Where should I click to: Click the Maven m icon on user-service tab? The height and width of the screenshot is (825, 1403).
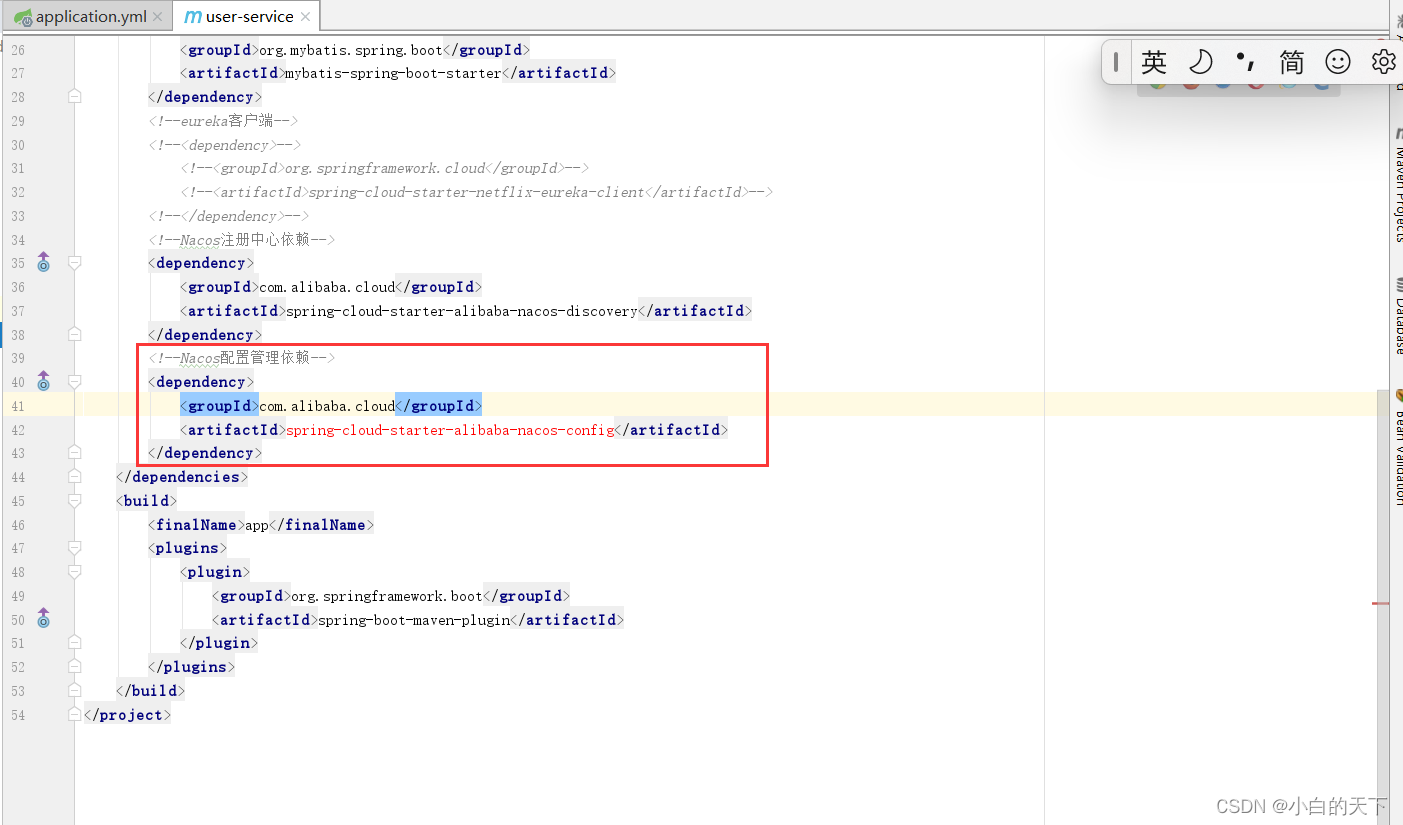193,17
